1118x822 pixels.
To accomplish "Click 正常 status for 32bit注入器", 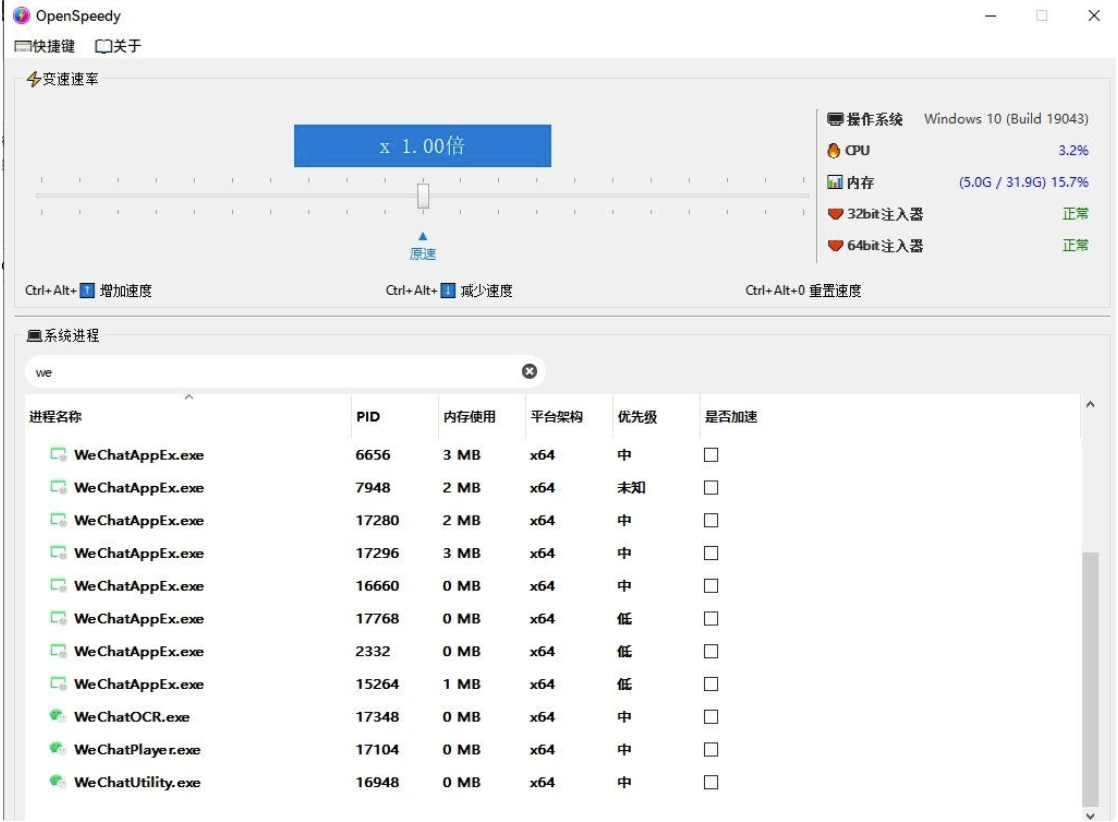I will [1075, 214].
